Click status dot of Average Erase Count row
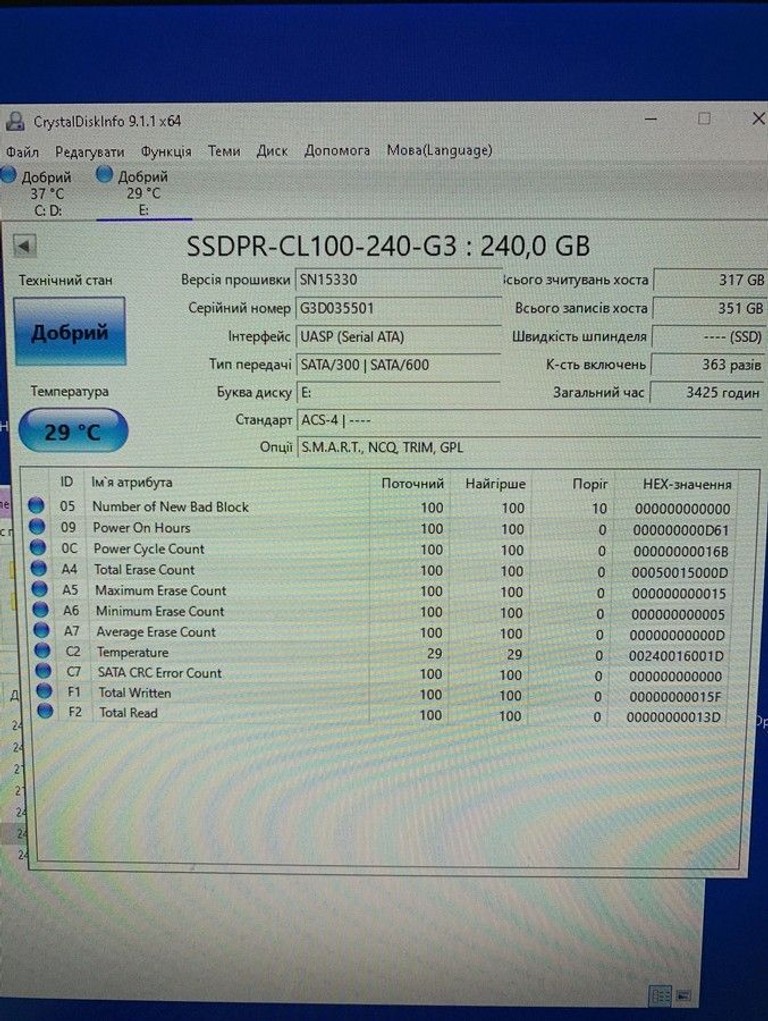Viewport: 768px width, 1021px height. pos(42,630)
